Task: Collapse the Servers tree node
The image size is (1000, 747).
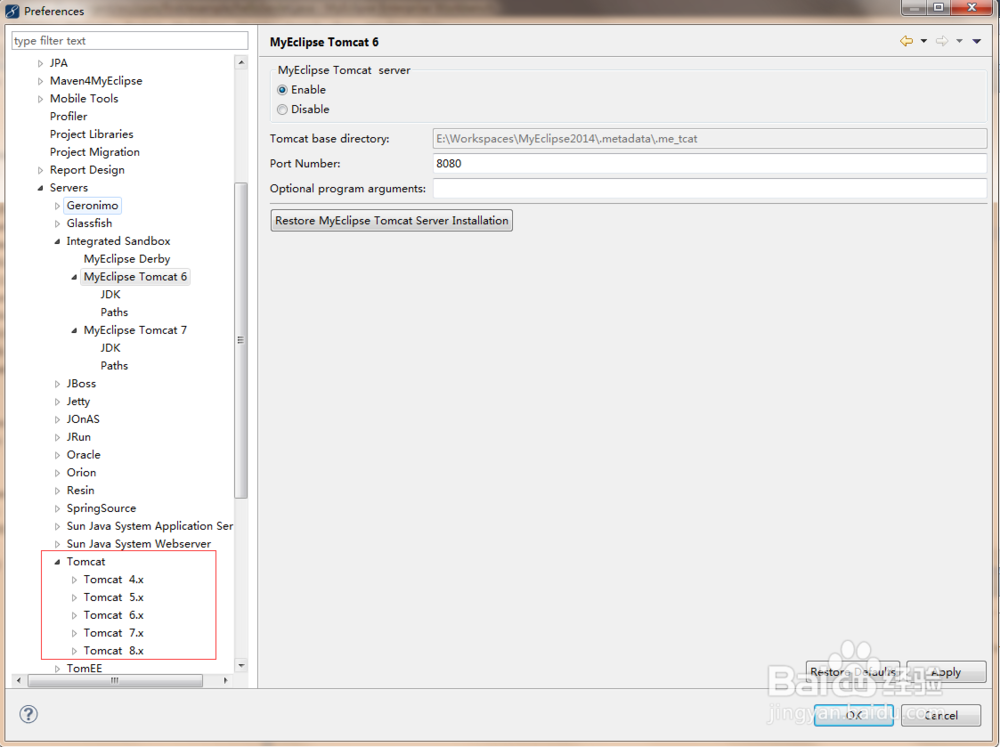Action: [x=40, y=188]
